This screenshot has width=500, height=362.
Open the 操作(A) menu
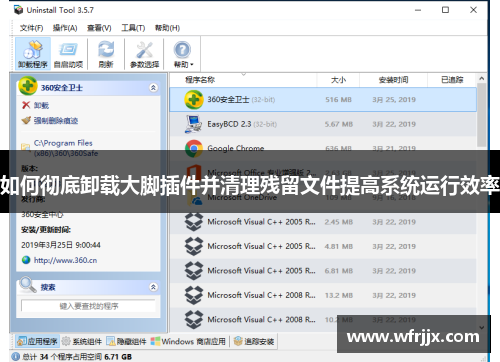[x=65, y=28]
